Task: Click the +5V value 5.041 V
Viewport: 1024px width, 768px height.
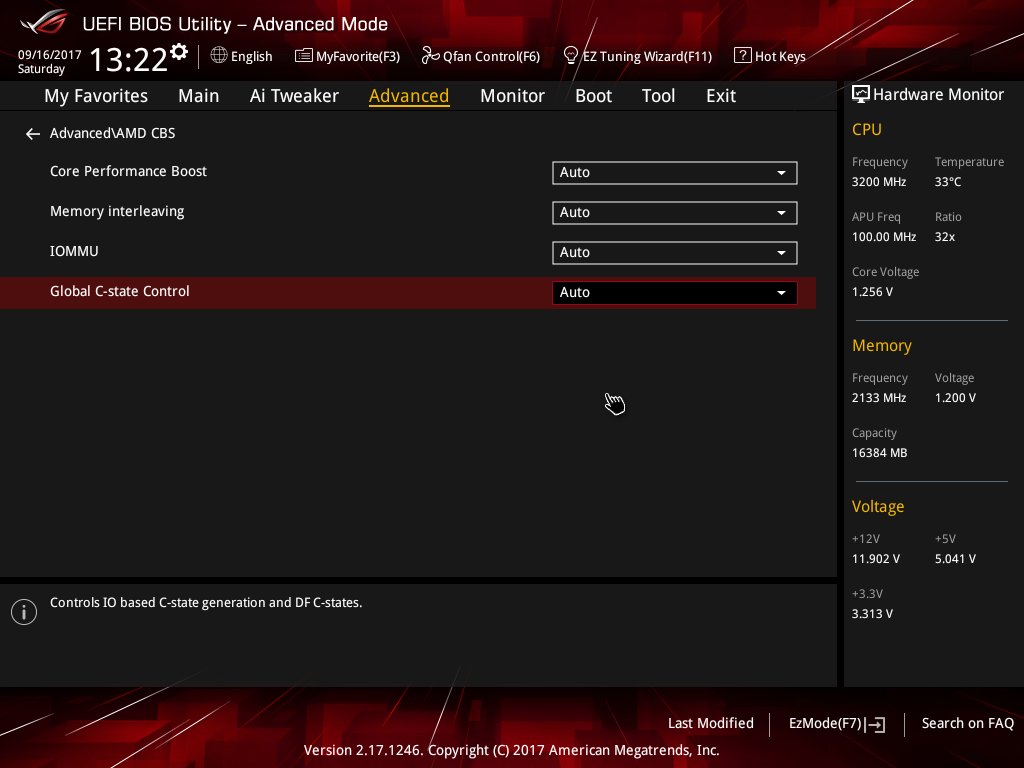Action: [955, 559]
